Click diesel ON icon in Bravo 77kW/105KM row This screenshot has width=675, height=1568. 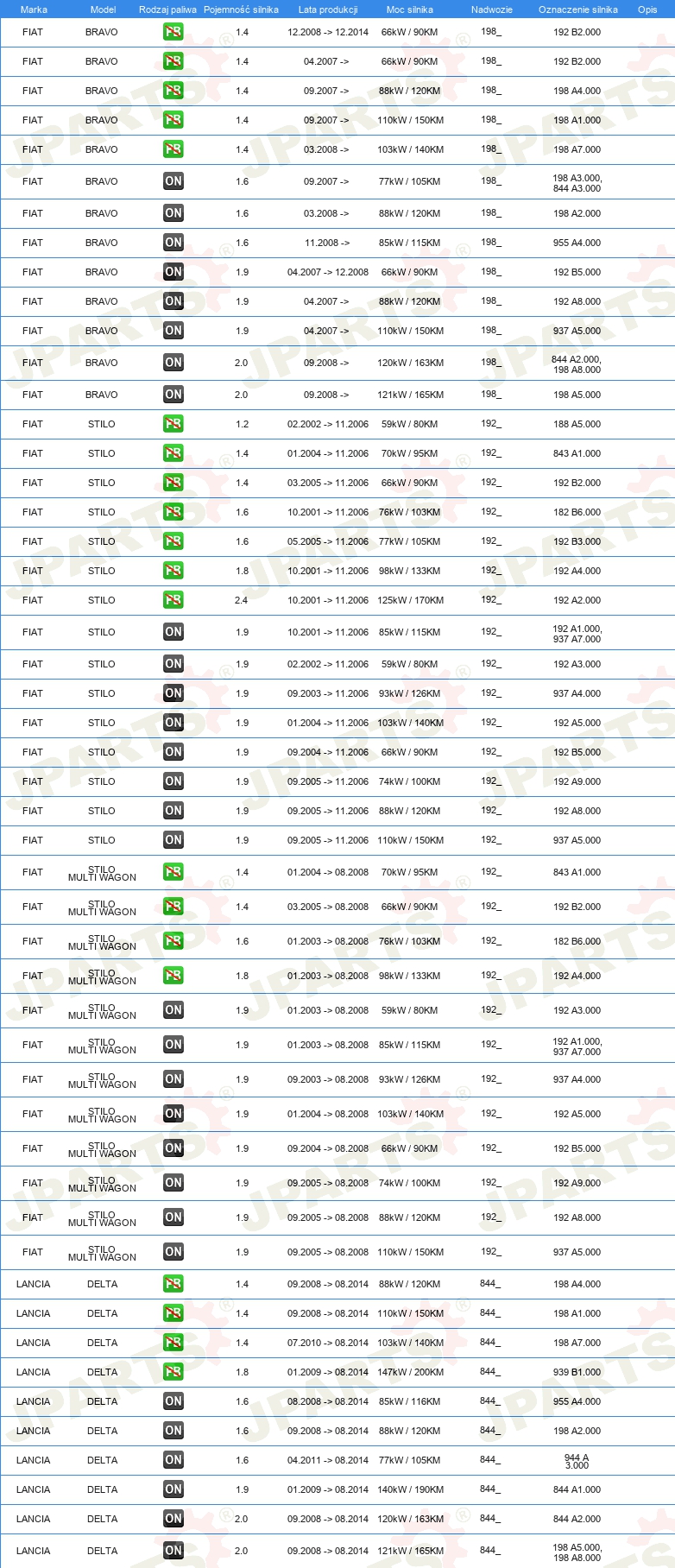click(x=173, y=181)
